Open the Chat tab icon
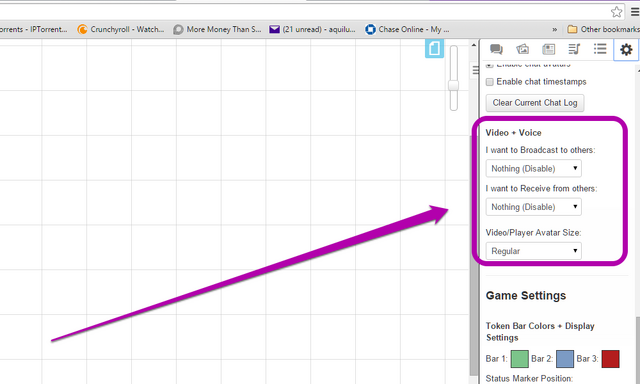 tap(496, 49)
